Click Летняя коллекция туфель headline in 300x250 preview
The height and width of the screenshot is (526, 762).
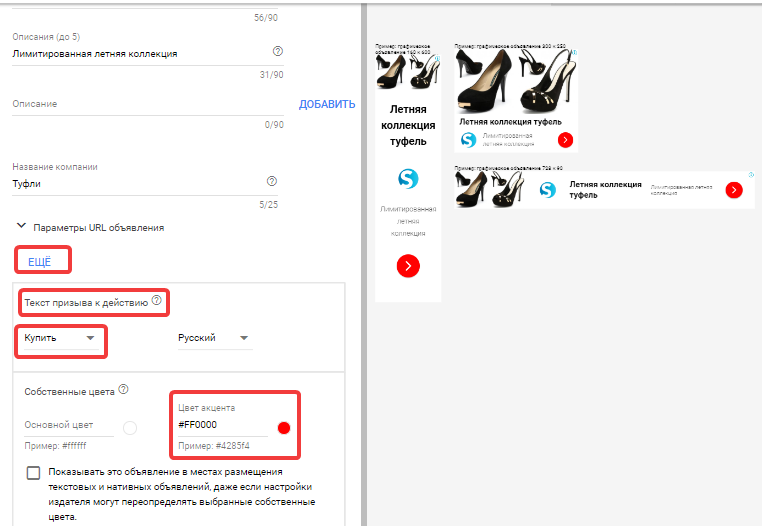[510, 122]
